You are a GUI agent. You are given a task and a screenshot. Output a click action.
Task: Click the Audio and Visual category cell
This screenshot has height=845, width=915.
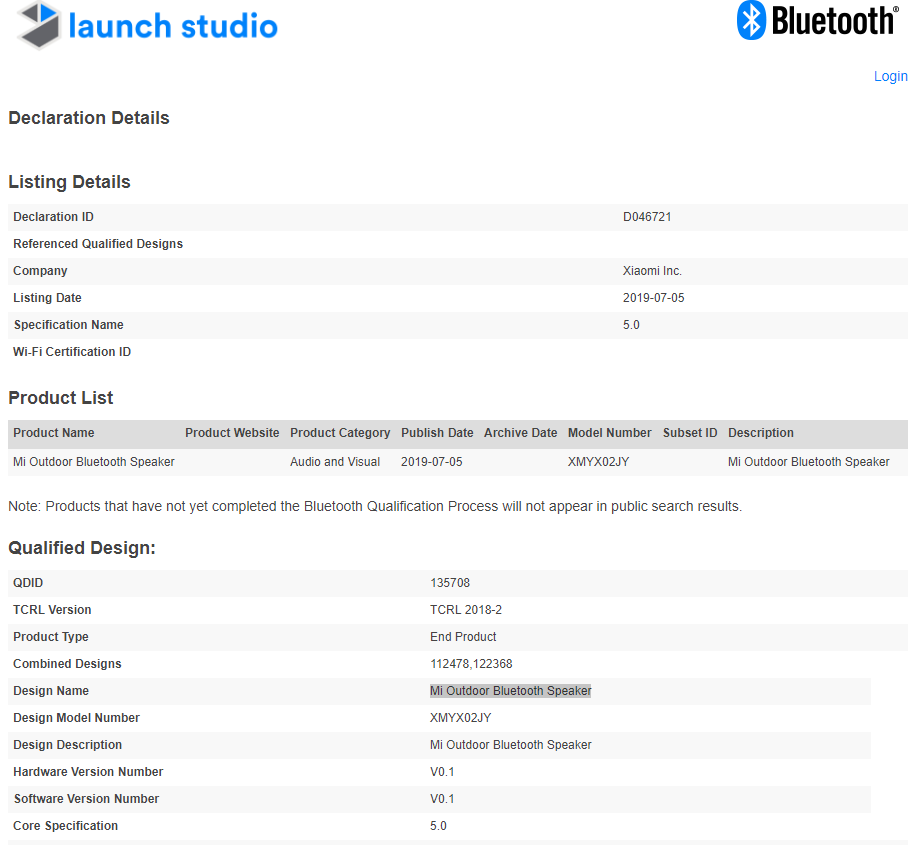coord(335,462)
